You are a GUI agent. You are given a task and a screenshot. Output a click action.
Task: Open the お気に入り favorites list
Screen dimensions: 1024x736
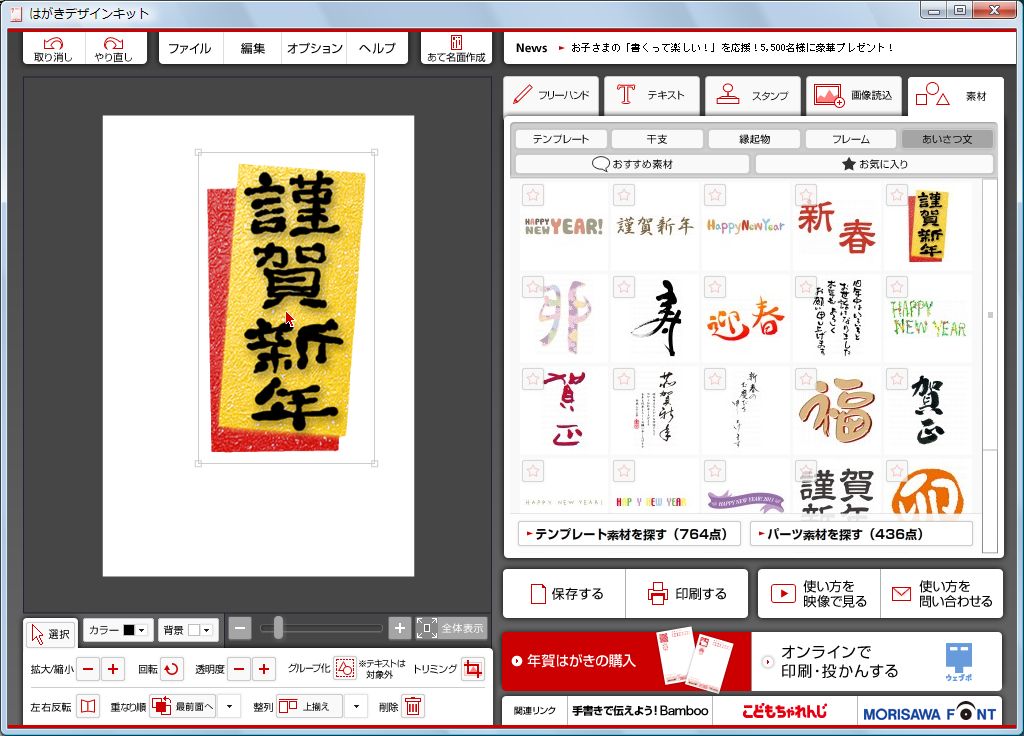pyautogui.click(x=874, y=164)
